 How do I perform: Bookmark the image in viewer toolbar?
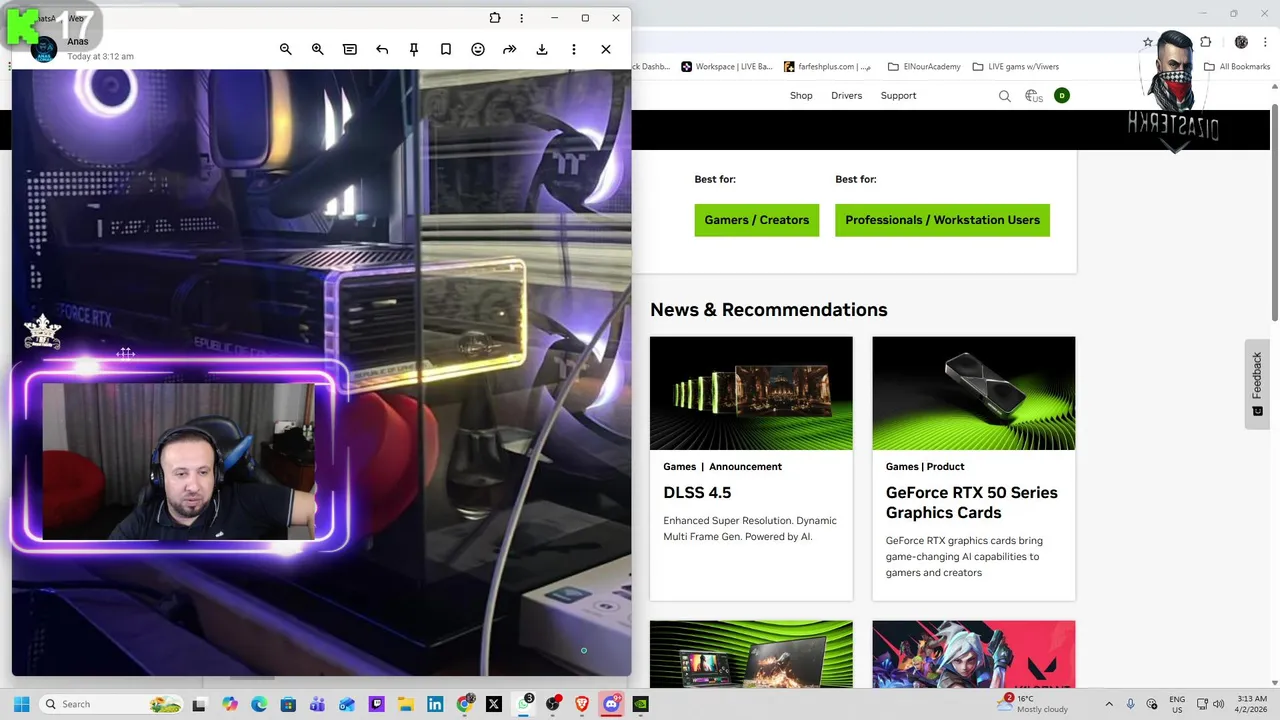[x=446, y=49]
